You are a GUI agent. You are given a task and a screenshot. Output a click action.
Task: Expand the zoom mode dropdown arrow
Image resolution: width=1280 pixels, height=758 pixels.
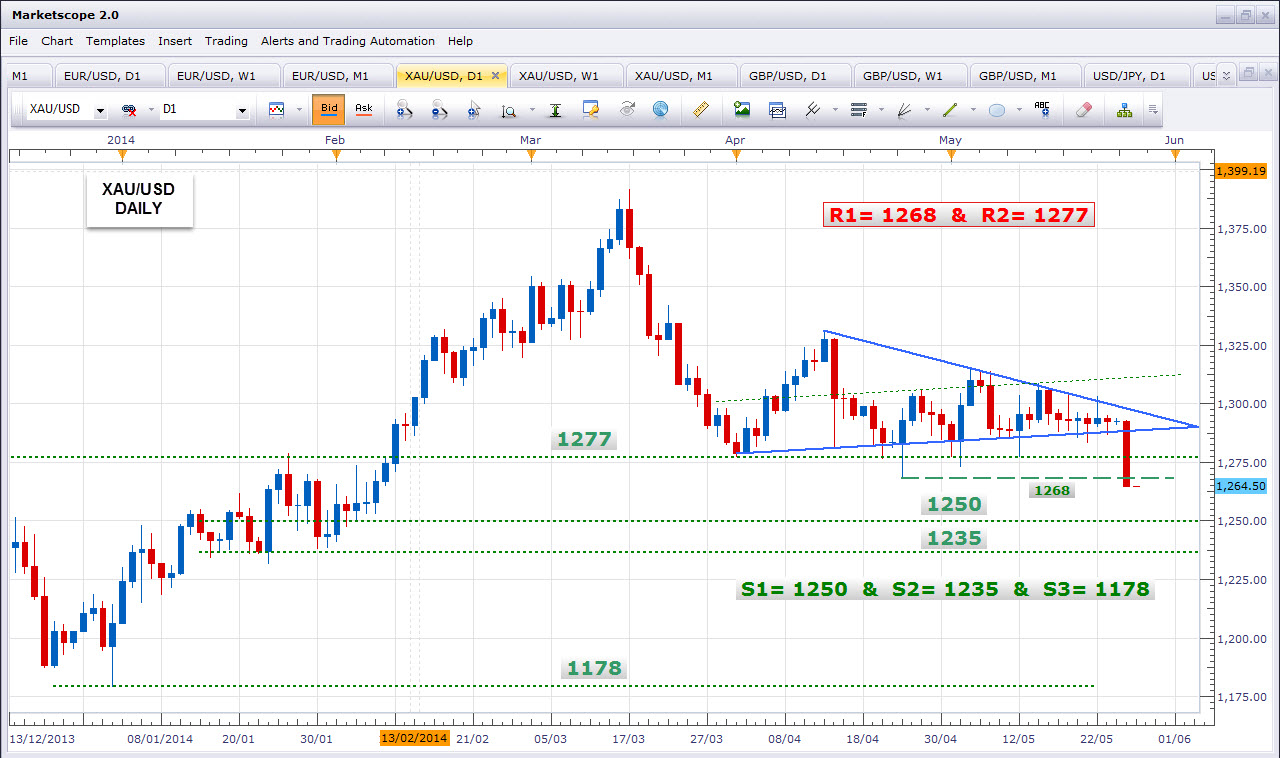[x=532, y=110]
